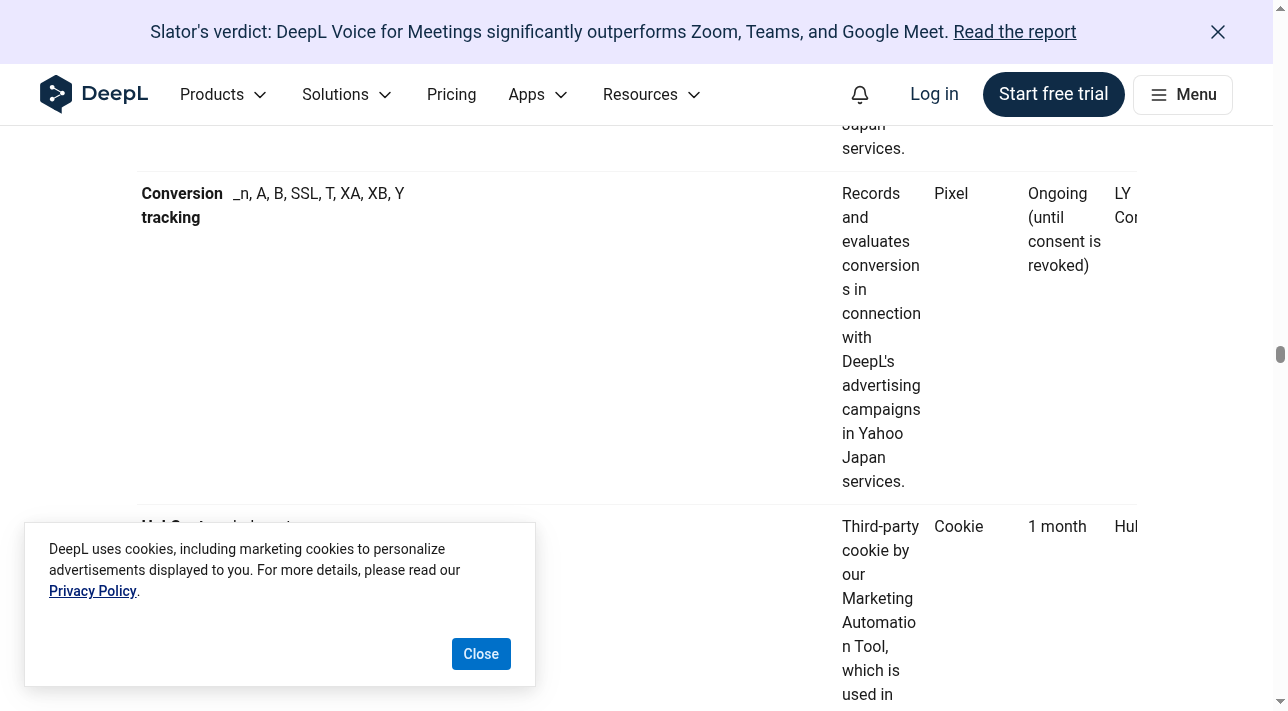
Task: Expand the Resources dropdown
Action: tap(652, 94)
